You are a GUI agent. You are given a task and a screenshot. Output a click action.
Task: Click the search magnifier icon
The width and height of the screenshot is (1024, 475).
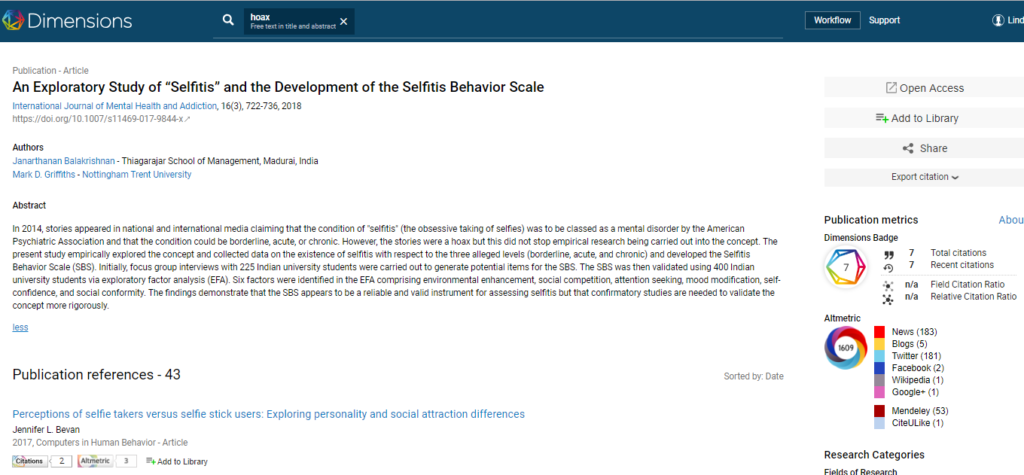[x=229, y=20]
